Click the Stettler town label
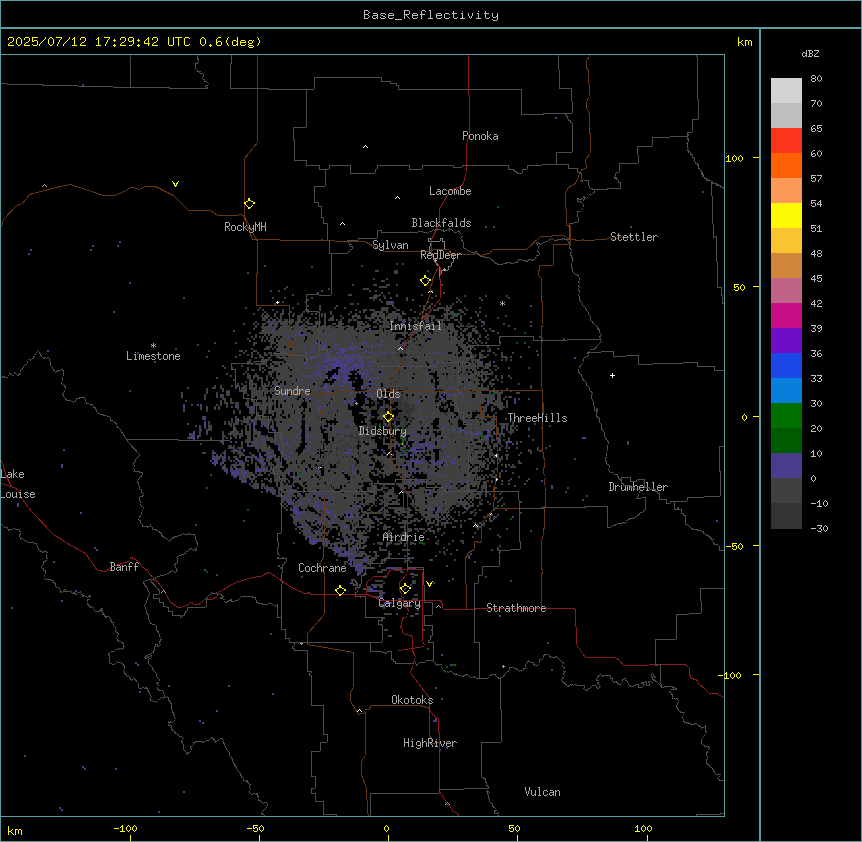This screenshot has height=842, width=862. point(634,237)
